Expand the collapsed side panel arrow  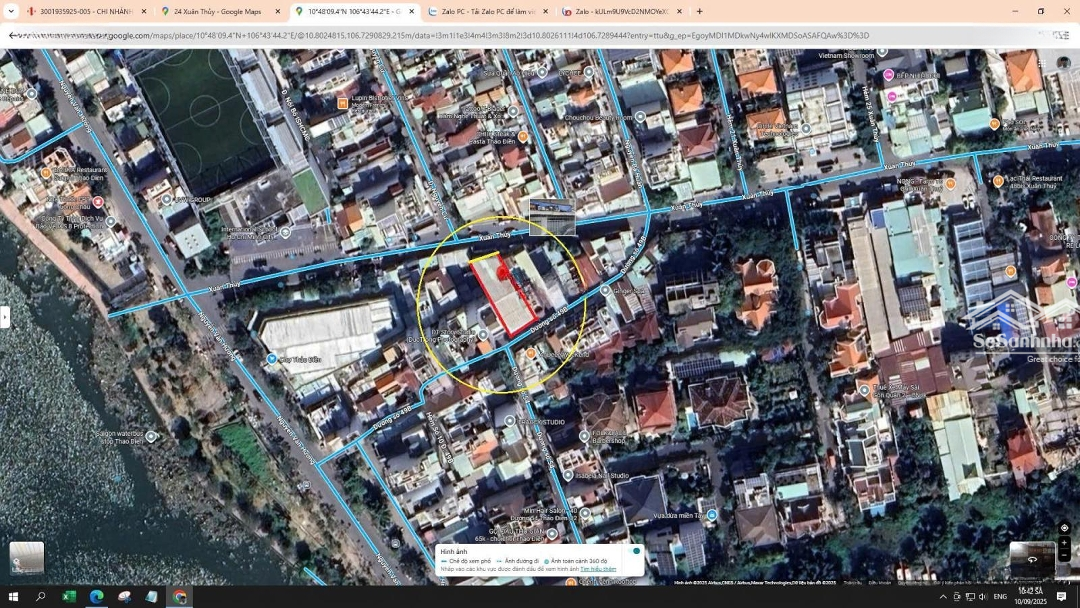pyautogui.click(x=5, y=317)
